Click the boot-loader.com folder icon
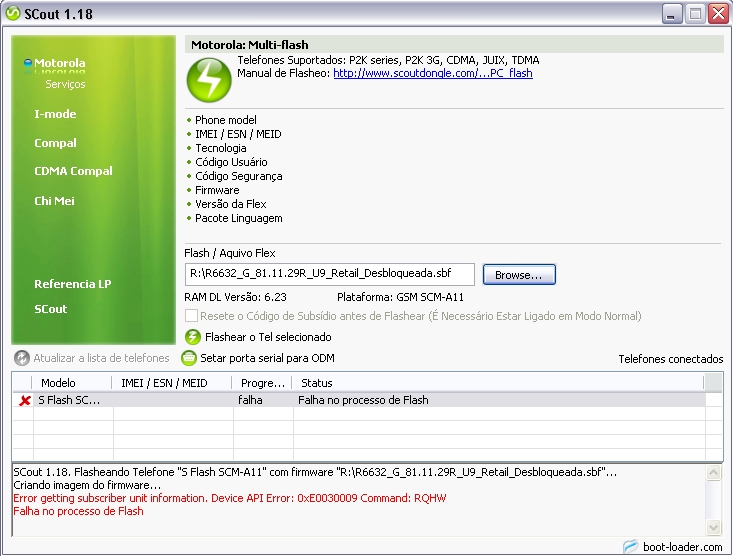This screenshot has height=556, width=733. click(x=631, y=546)
